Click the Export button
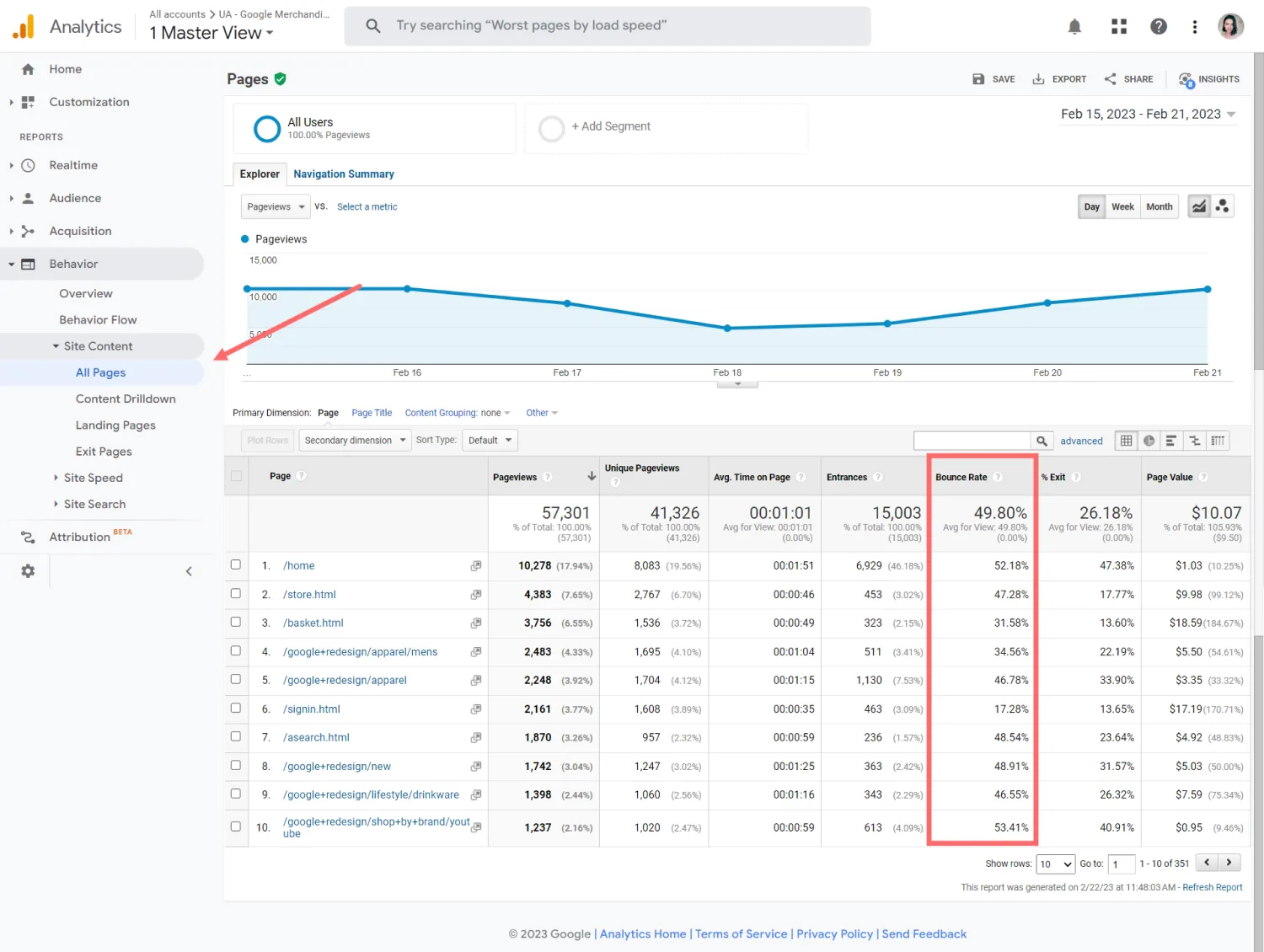Image resolution: width=1264 pixels, height=952 pixels. [x=1060, y=79]
